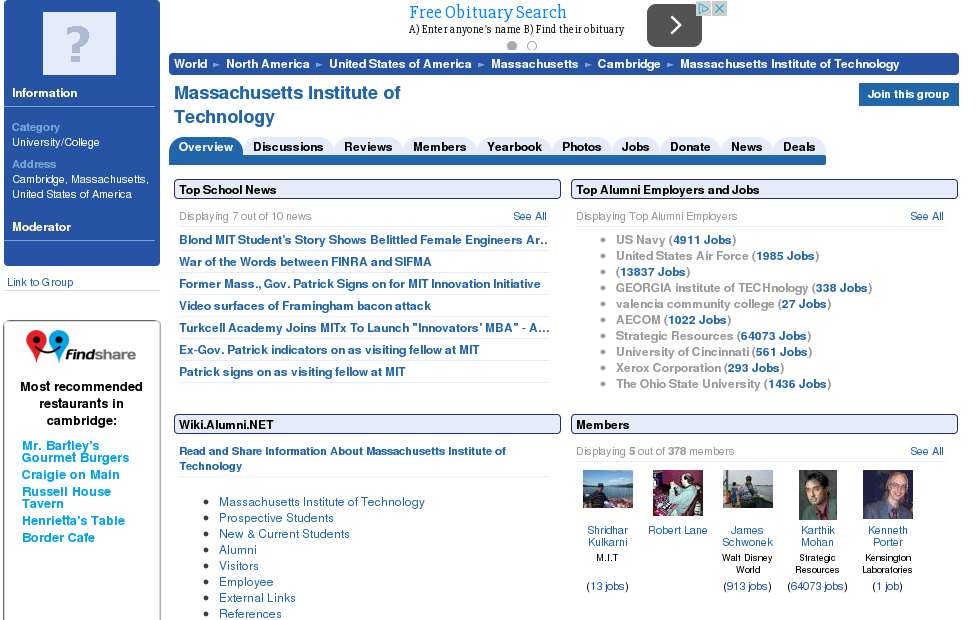Open James Schwonek's 913 jobs link

pos(748,586)
